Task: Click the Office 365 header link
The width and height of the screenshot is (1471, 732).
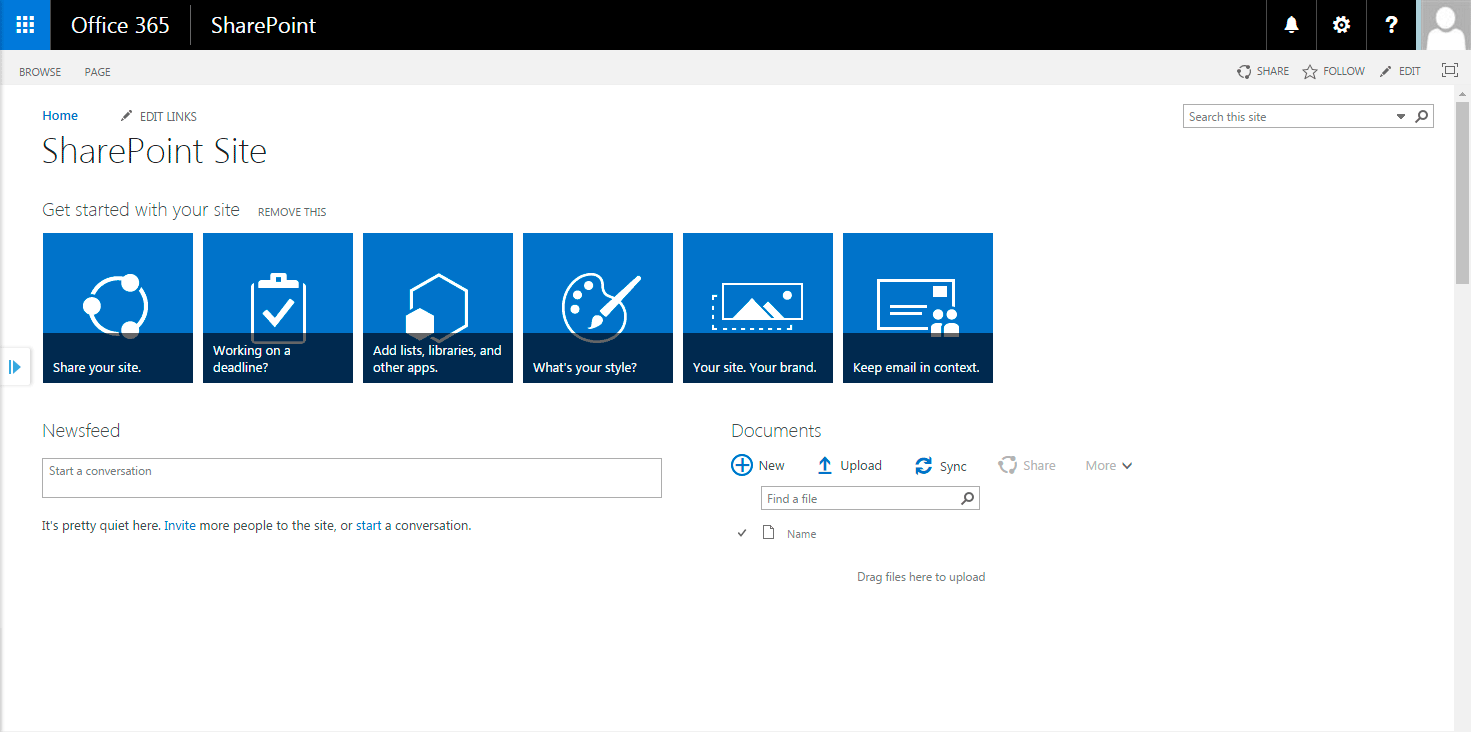Action: tap(120, 25)
